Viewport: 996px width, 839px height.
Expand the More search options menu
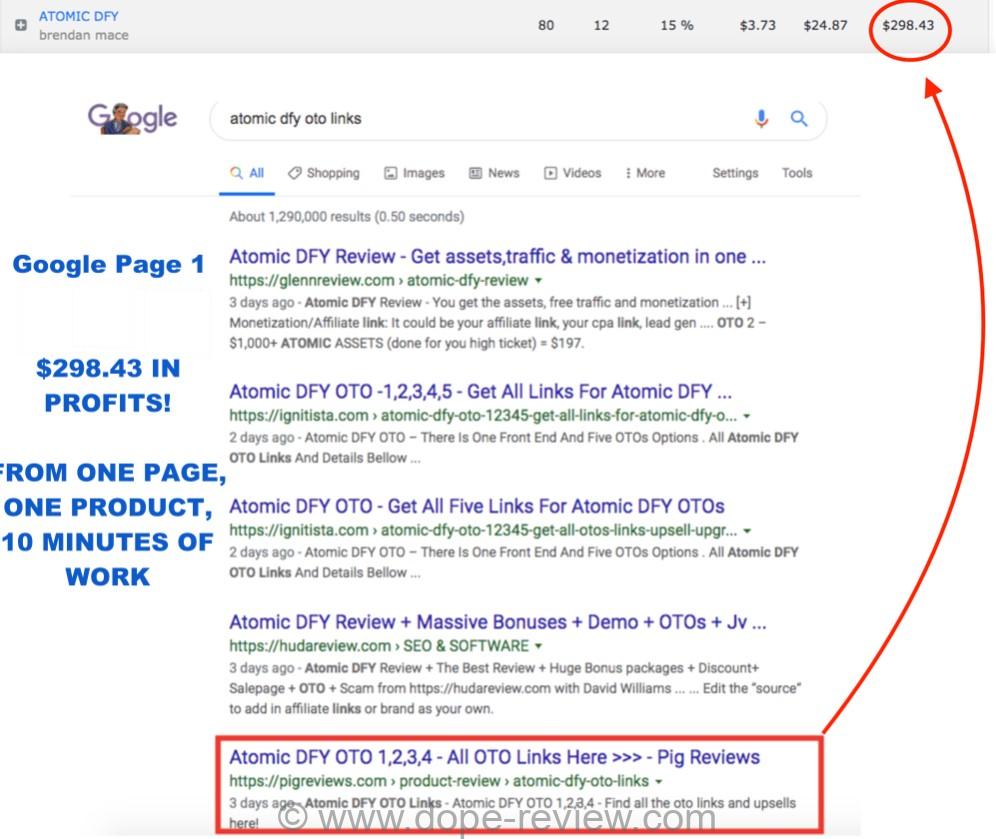[x=645, y=173]
